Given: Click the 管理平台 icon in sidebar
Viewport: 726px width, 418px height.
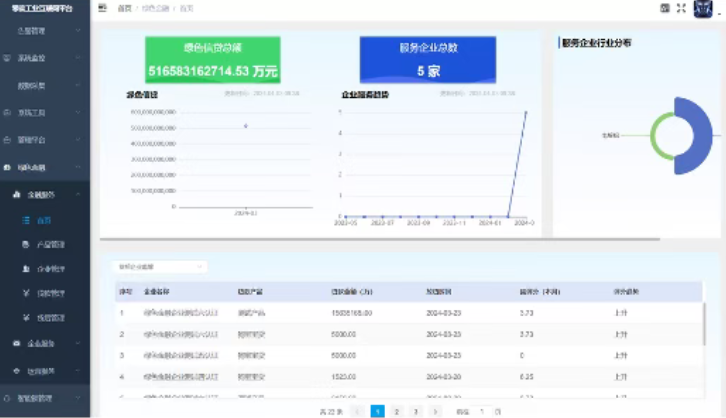Looking at the screenshot, I should click(7, 140).
